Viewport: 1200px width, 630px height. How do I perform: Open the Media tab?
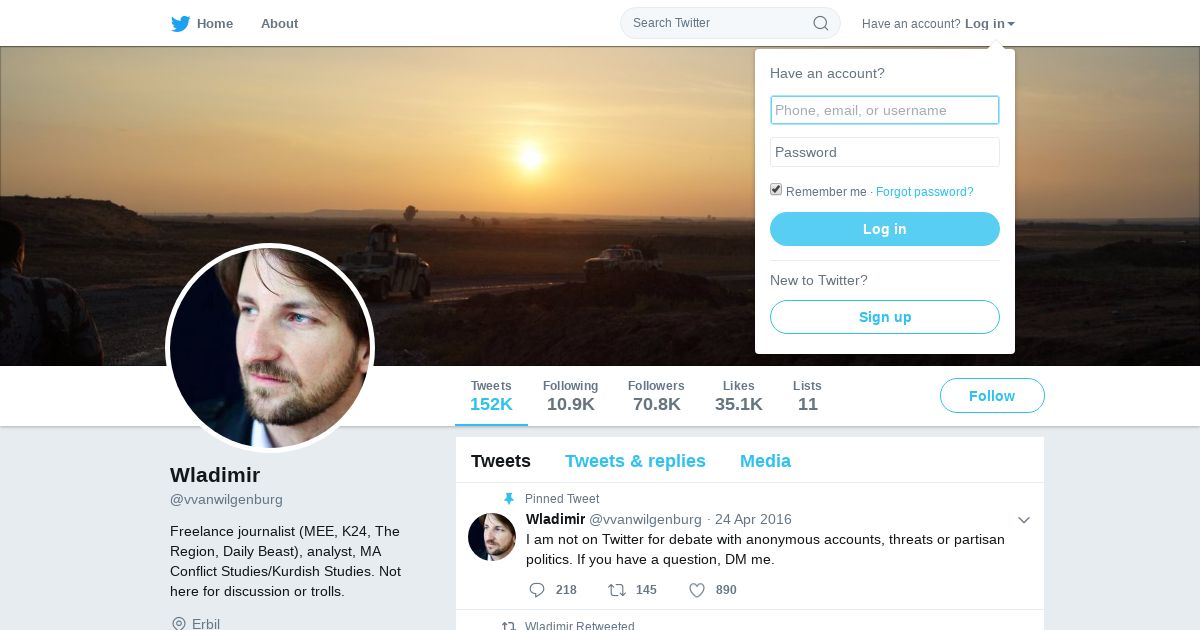click(x=765, y=461)
